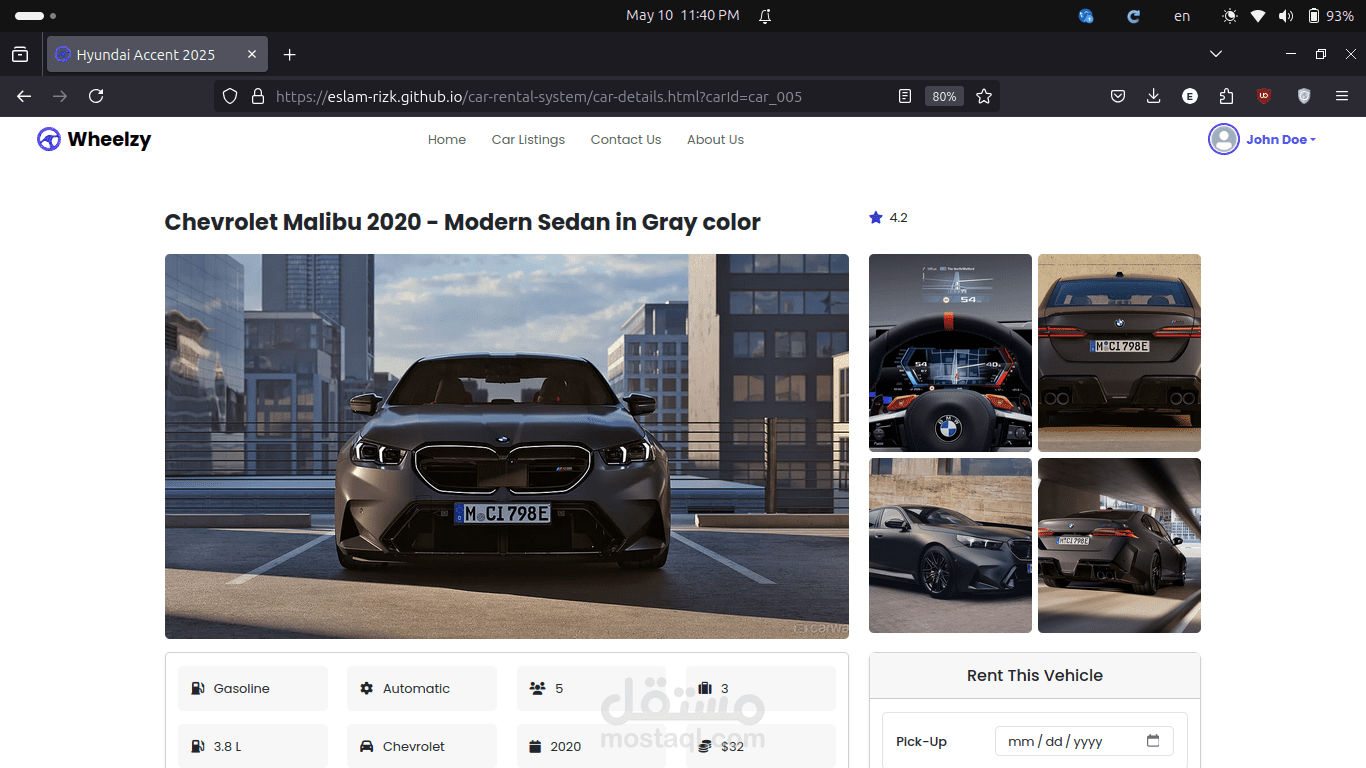Image resolution: width=1366 pixels, height=768 pixels.
Task: Visit the About Us page
Action: (715, 140)
